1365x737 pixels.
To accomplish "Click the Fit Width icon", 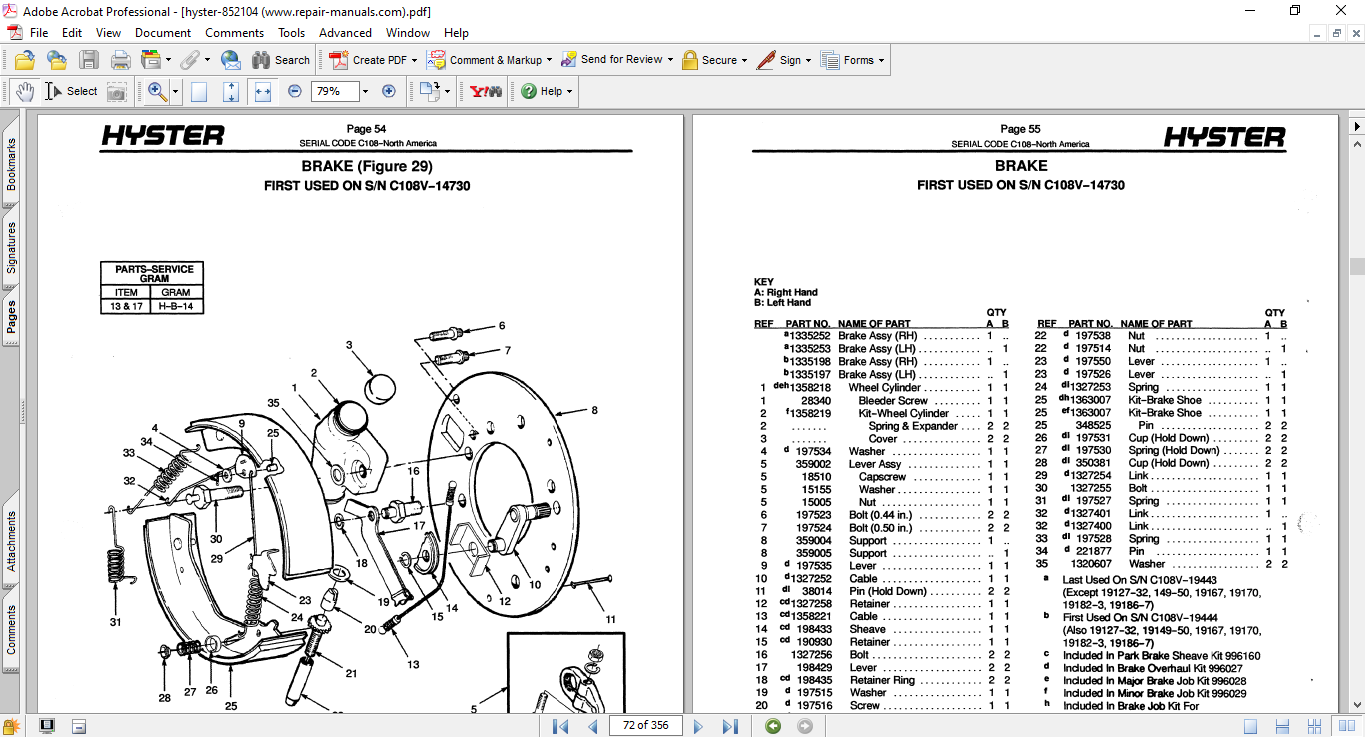I will click(x=263, y=91).
